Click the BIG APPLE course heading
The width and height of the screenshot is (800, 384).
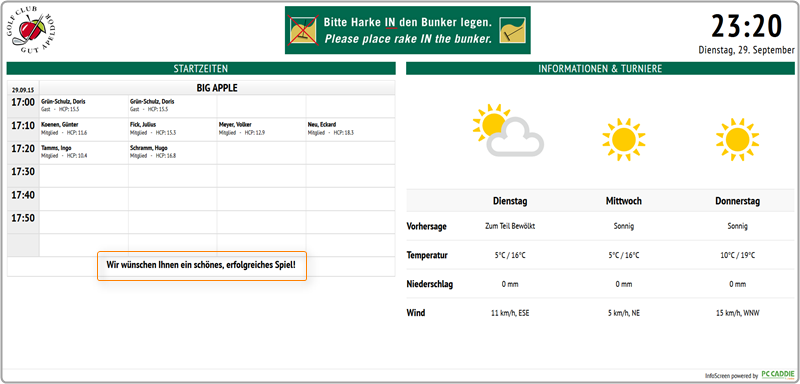click(217, 88)
